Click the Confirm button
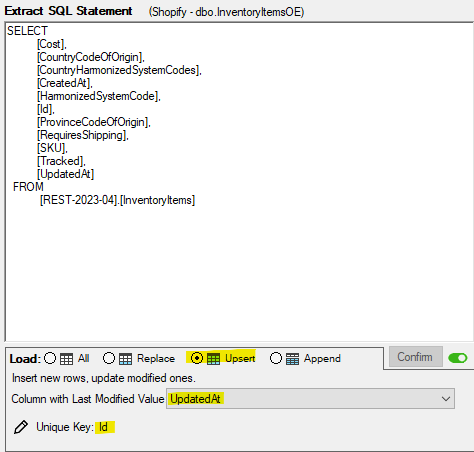This screenshot has width=474, height=452. (x=416, y=357)
